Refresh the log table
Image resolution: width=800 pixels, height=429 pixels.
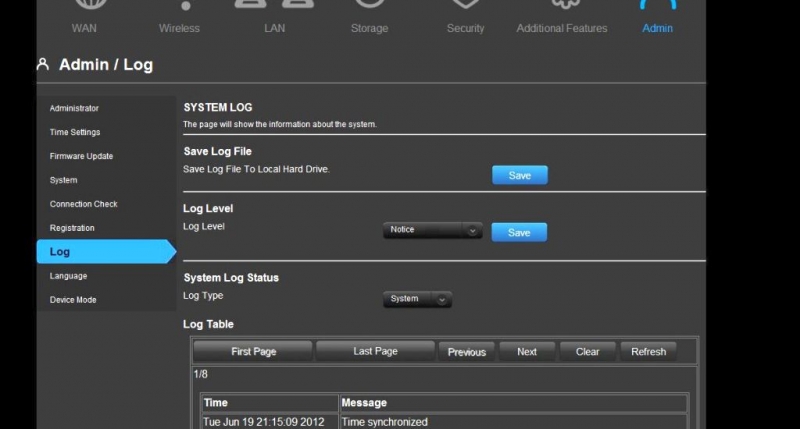(648, 351)
